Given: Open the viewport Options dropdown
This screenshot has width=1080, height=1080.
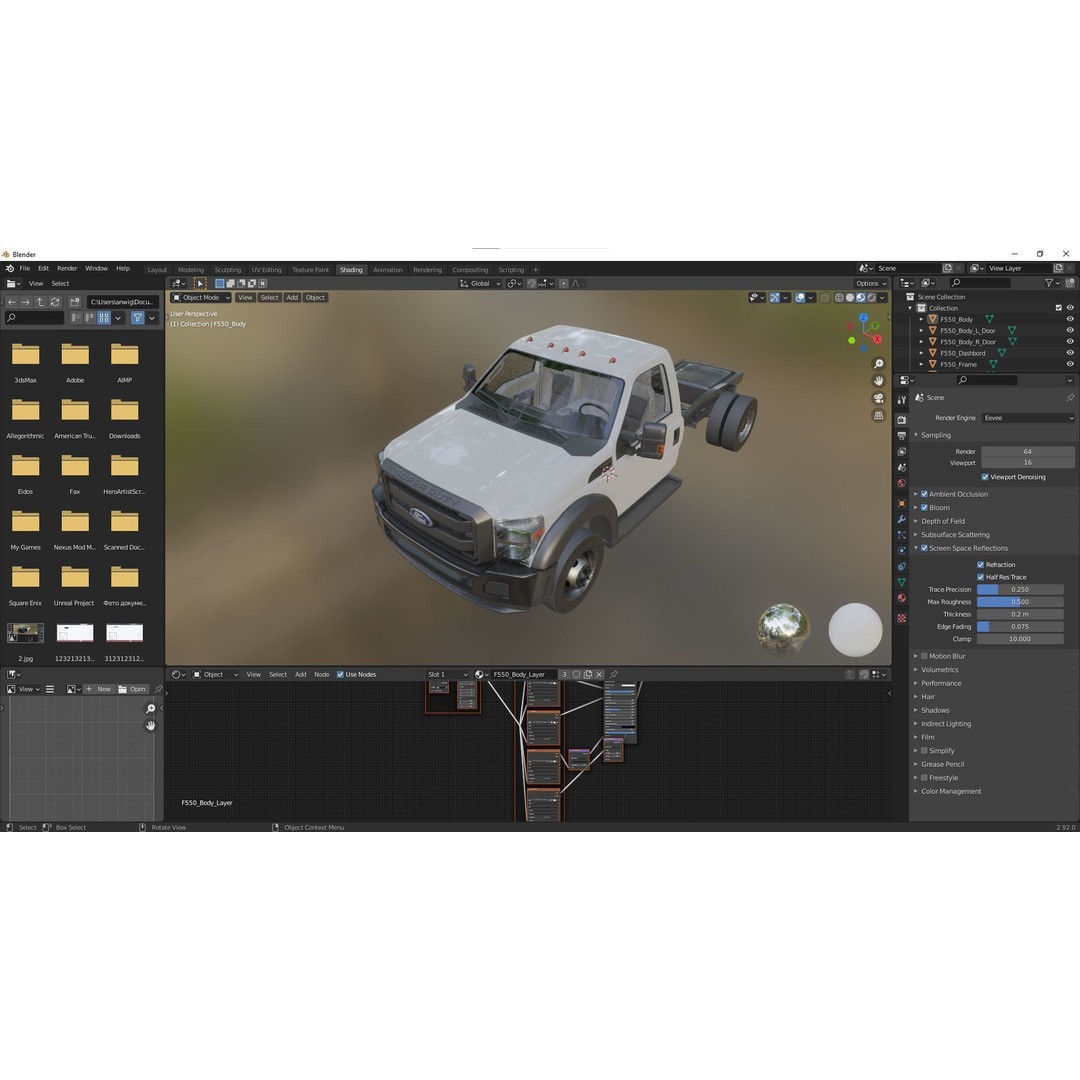Looking at the screenshot, I should [x=871, y=283].
